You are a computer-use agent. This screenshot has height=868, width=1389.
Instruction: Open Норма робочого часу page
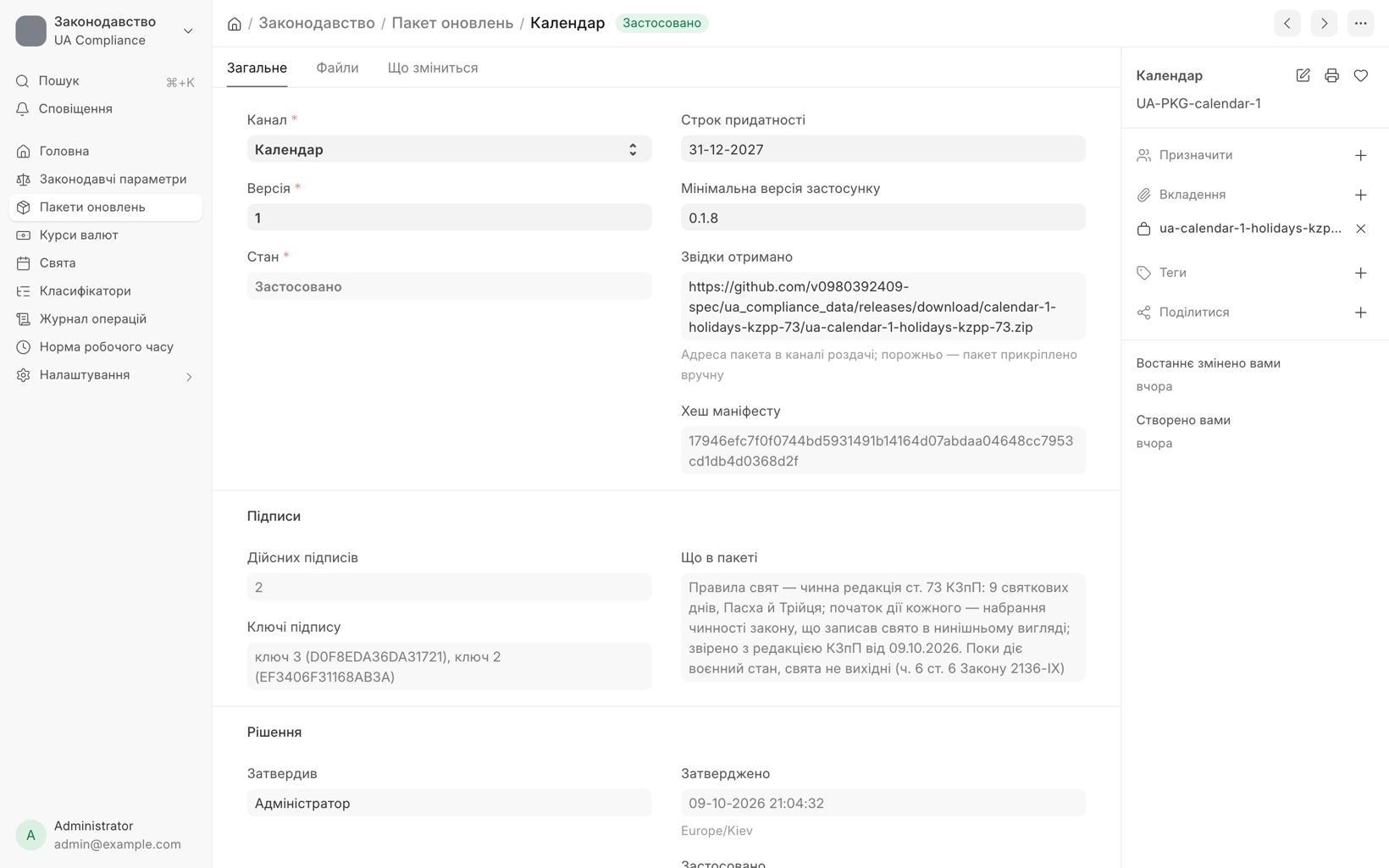click(x=105, y=347)
